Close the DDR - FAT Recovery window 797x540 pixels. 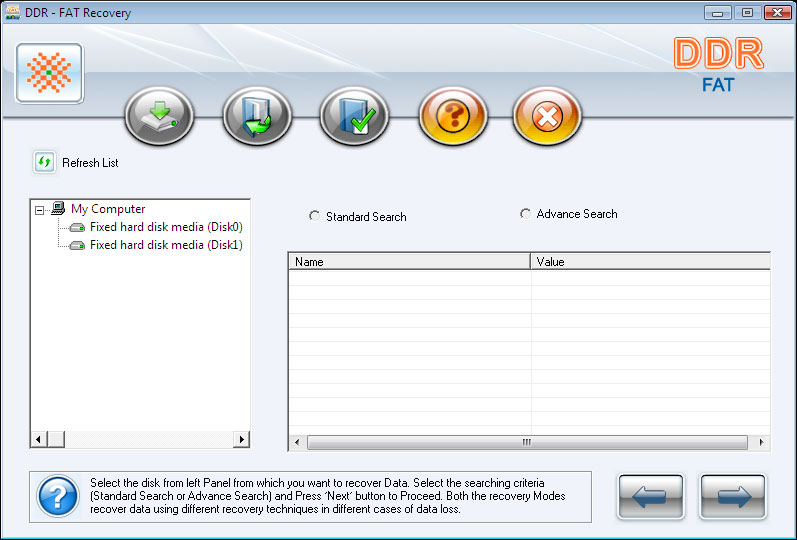point(778,13)
